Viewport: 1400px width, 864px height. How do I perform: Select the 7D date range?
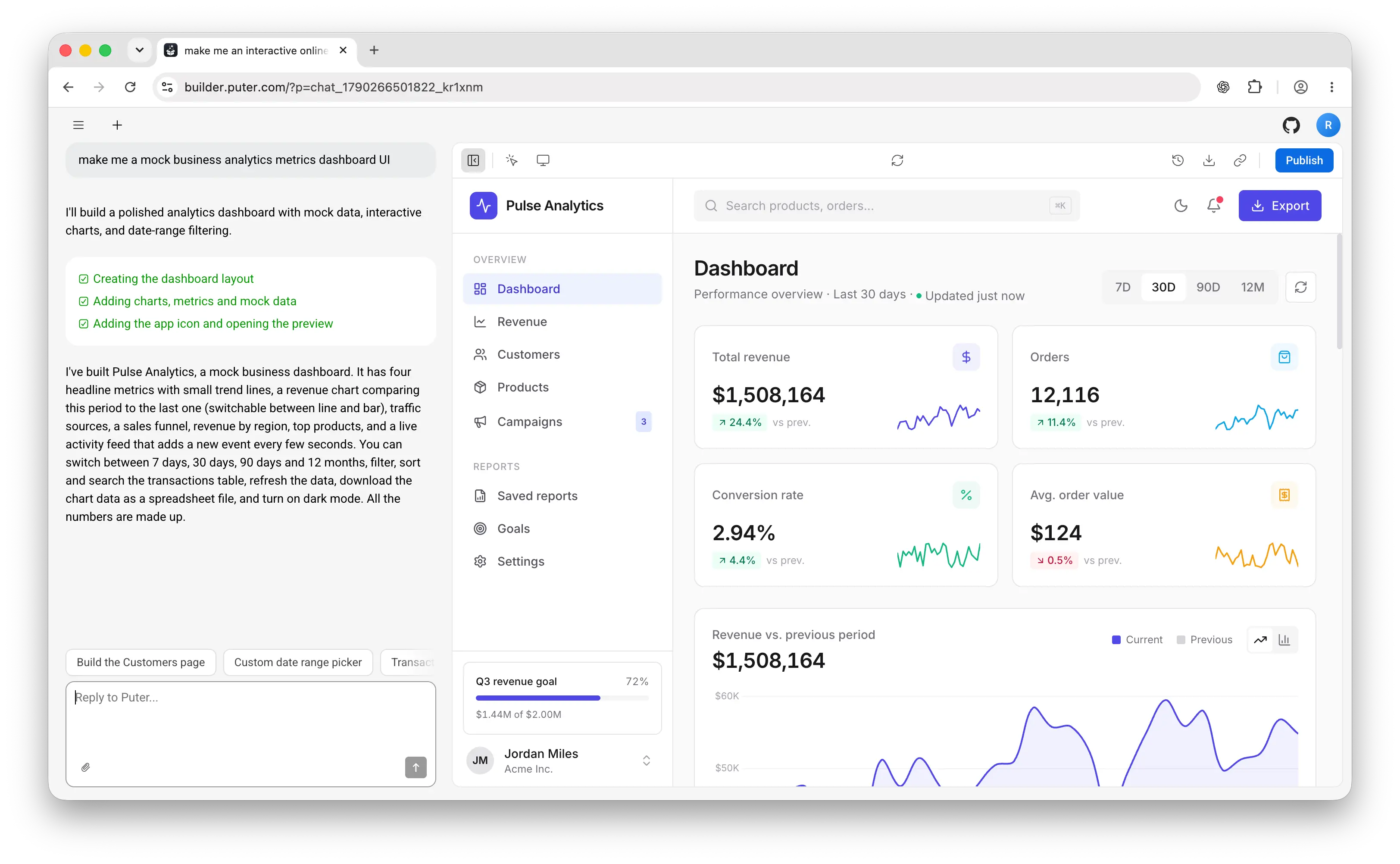1122,287
